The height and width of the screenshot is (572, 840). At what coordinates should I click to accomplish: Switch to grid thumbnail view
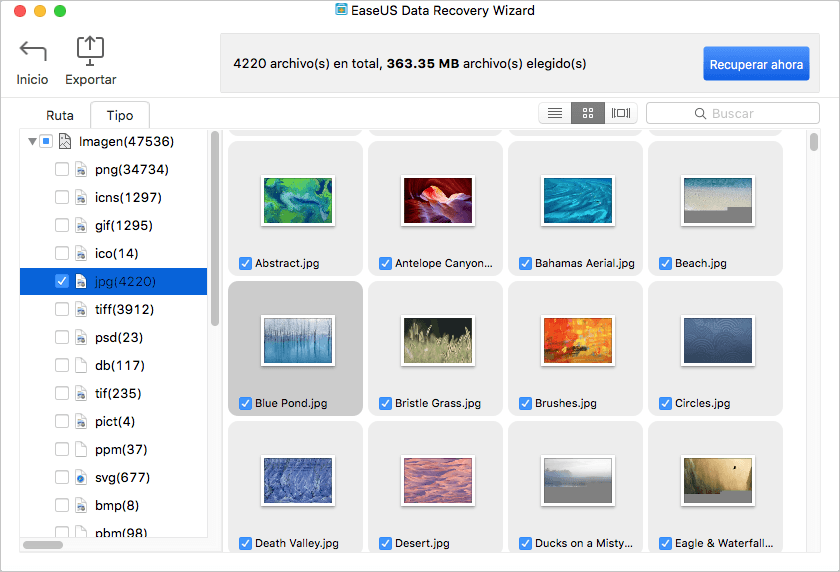pos(588,114)
